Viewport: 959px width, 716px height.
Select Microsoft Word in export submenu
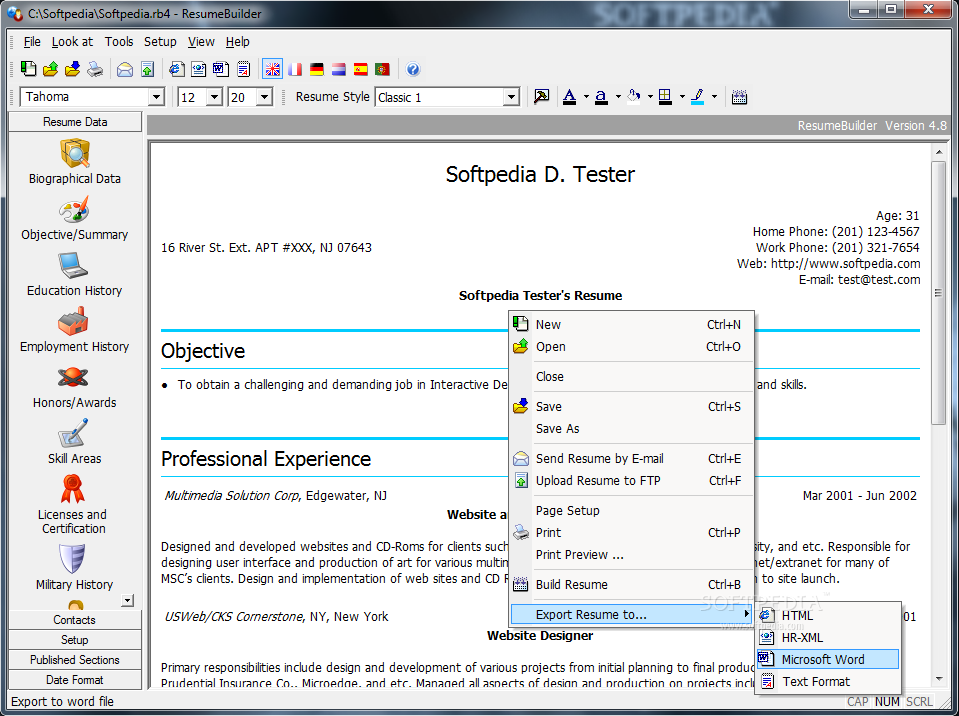coord(828,659)
